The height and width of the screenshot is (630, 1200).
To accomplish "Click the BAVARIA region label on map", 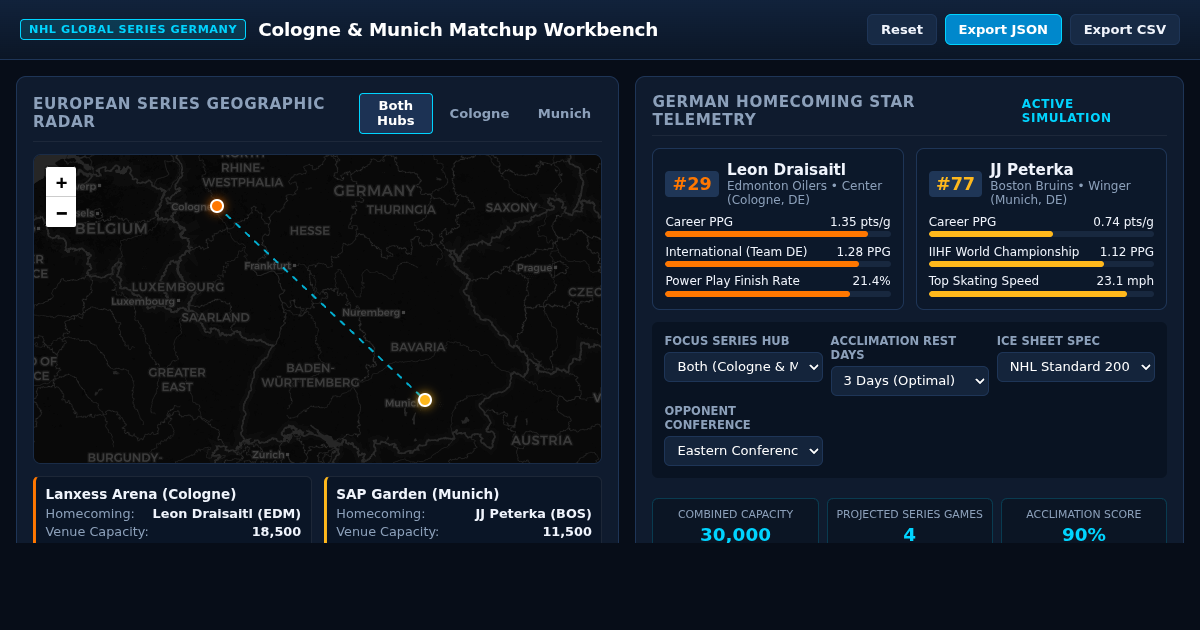I will pyautogui.click(x=418, y=347).
